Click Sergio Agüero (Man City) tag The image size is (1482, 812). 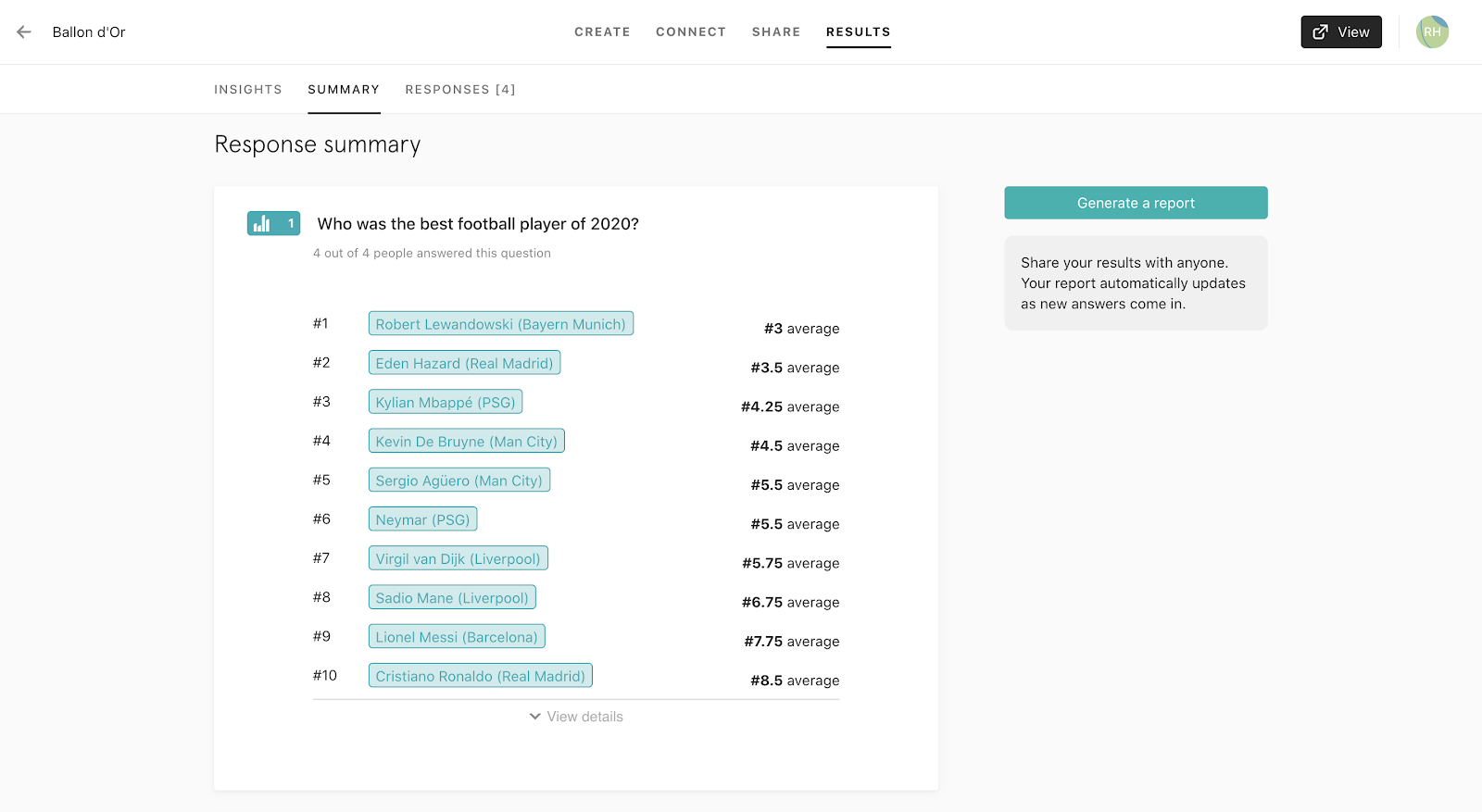click(459, 481)
